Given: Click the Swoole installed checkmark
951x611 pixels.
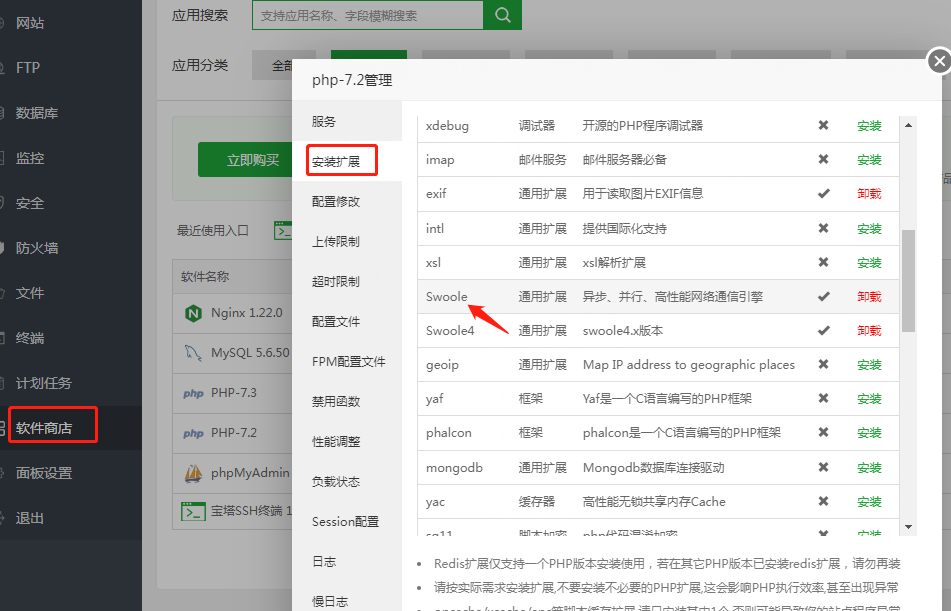Looking at the screenshot, I should coord(824,297).
